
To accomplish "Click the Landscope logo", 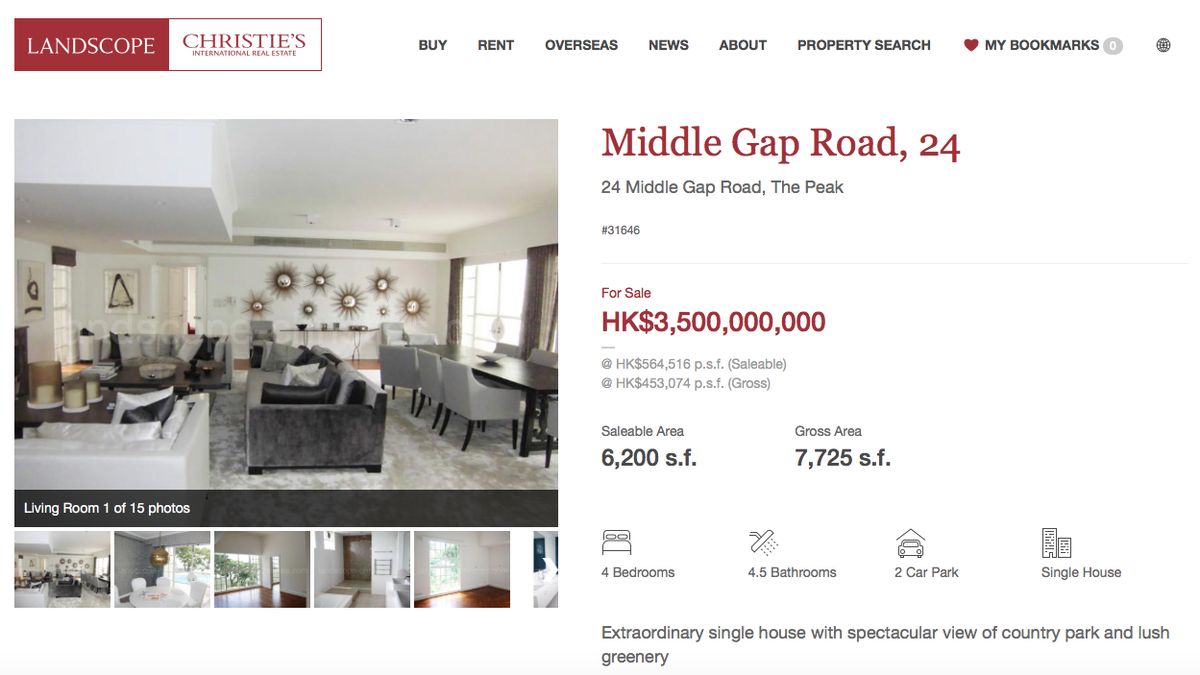I will click(x=91, y=45).
